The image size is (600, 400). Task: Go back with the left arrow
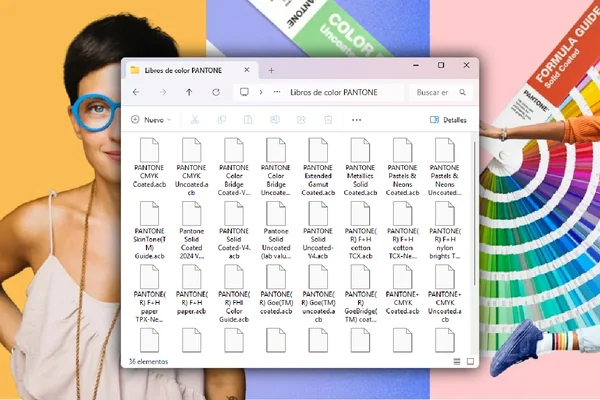[x=136, y=92]
